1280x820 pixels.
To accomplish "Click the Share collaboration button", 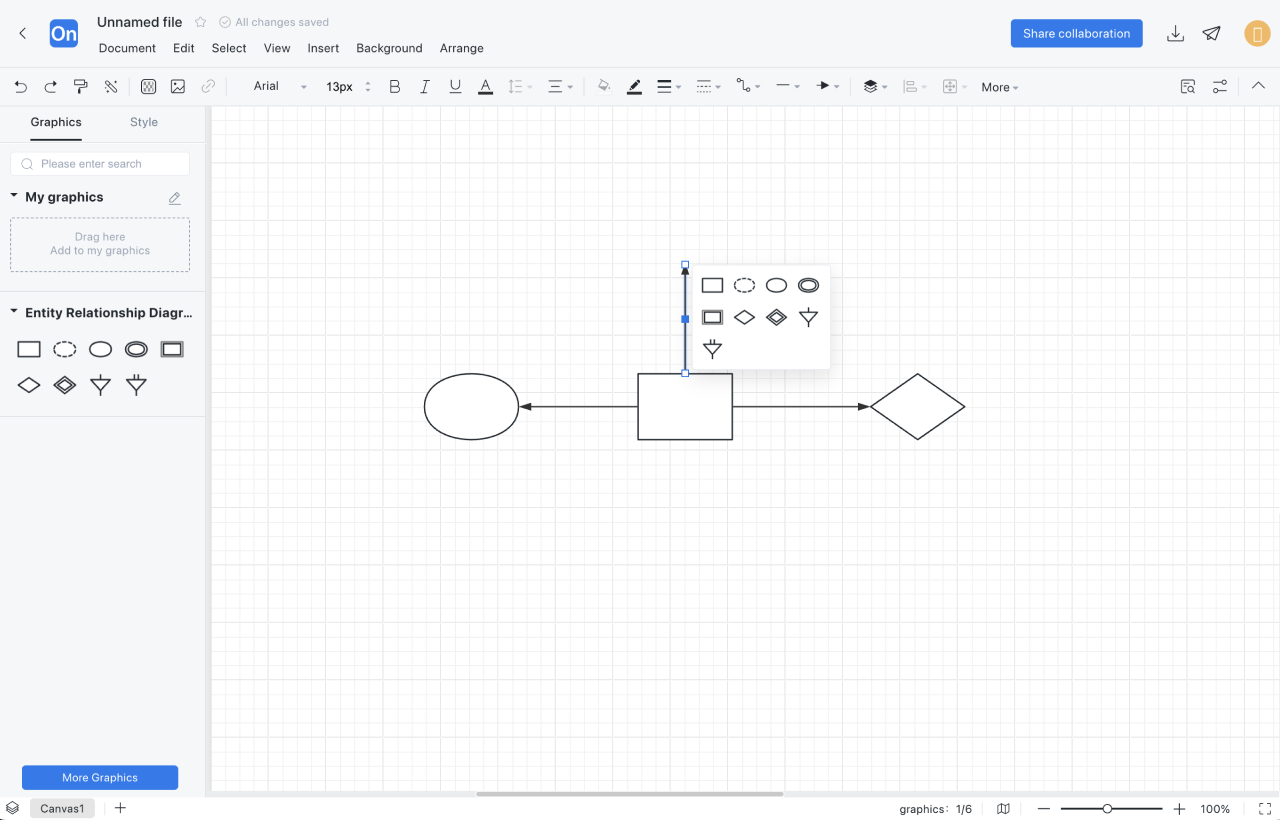I will tap(1076, 33).
